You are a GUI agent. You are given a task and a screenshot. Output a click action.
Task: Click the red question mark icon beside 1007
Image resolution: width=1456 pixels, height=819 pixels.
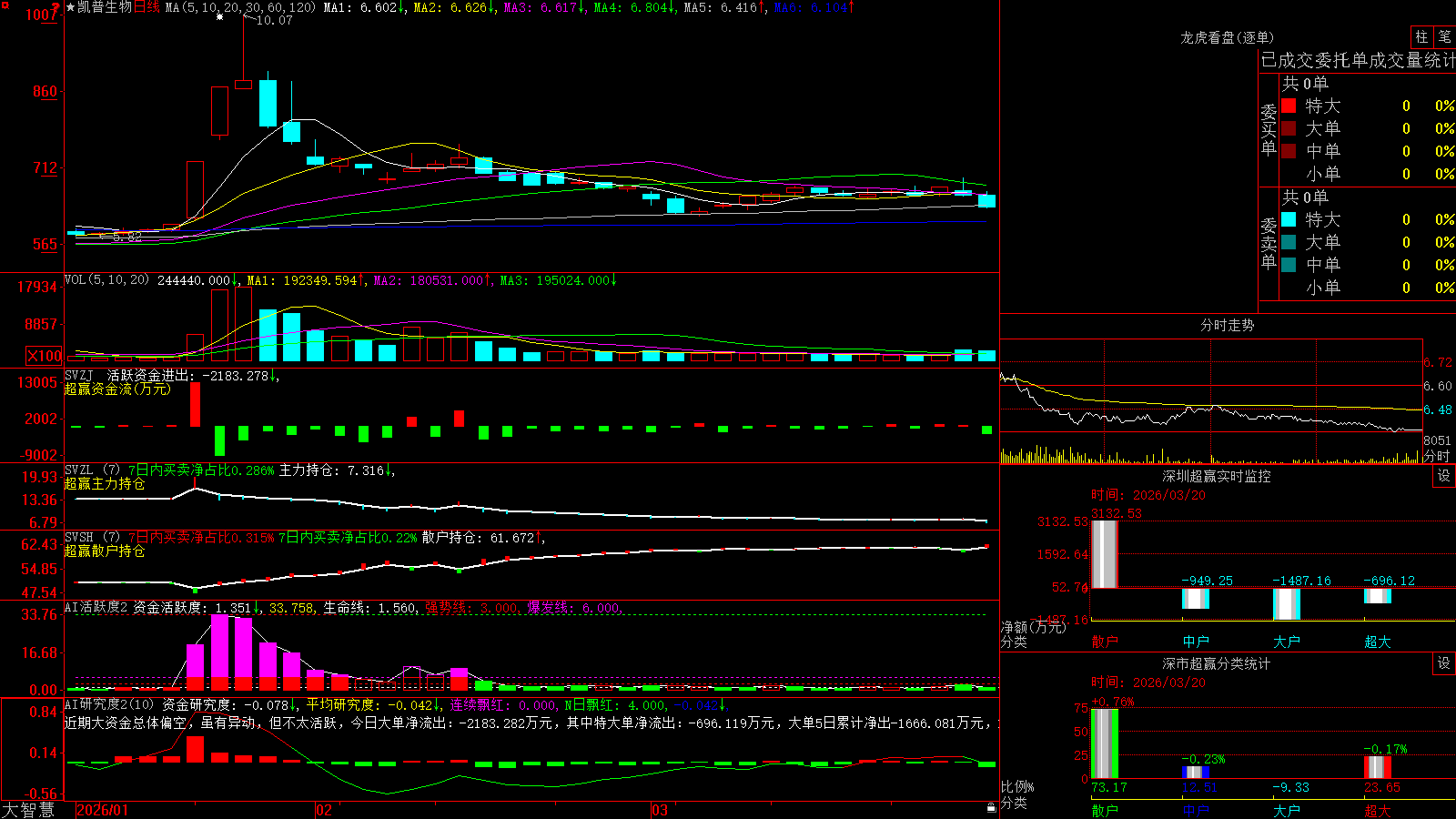click(x=56, y=9)
